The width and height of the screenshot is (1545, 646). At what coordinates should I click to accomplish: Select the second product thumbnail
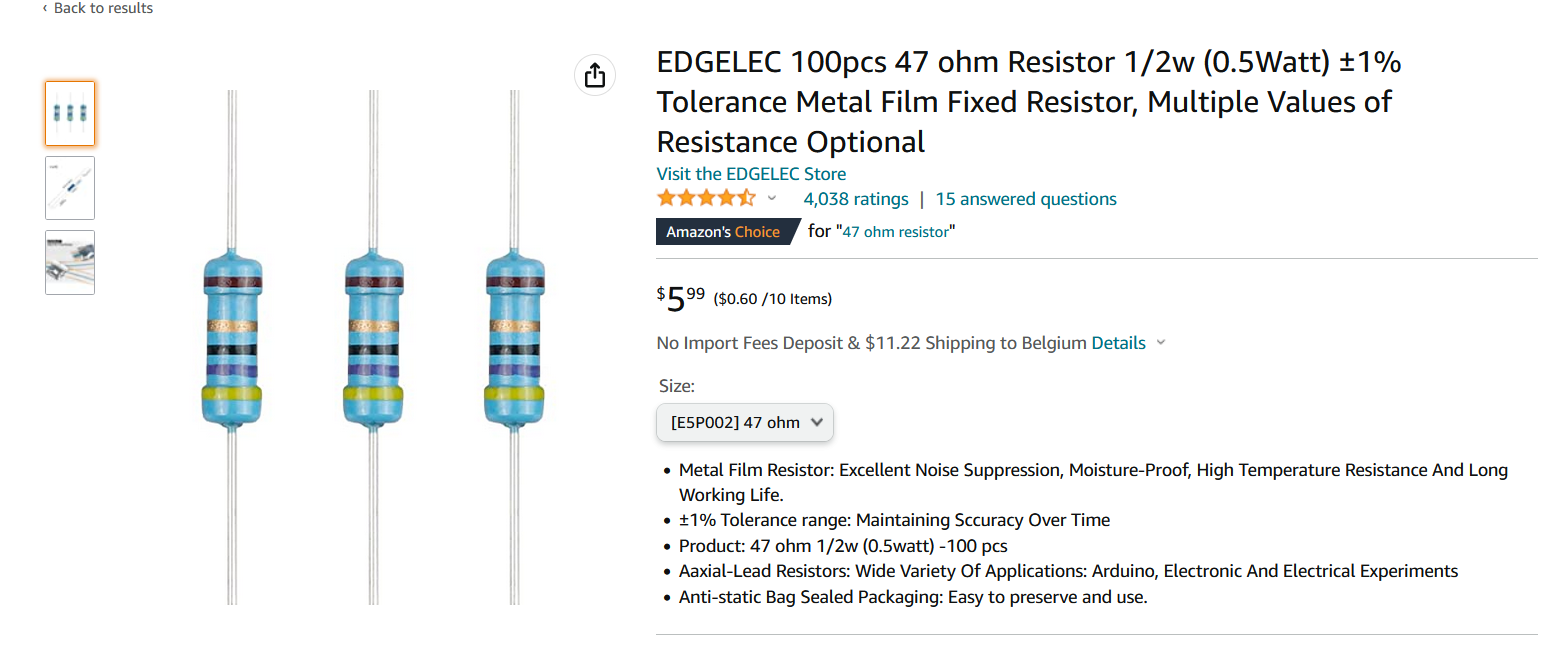pos(70,188)
